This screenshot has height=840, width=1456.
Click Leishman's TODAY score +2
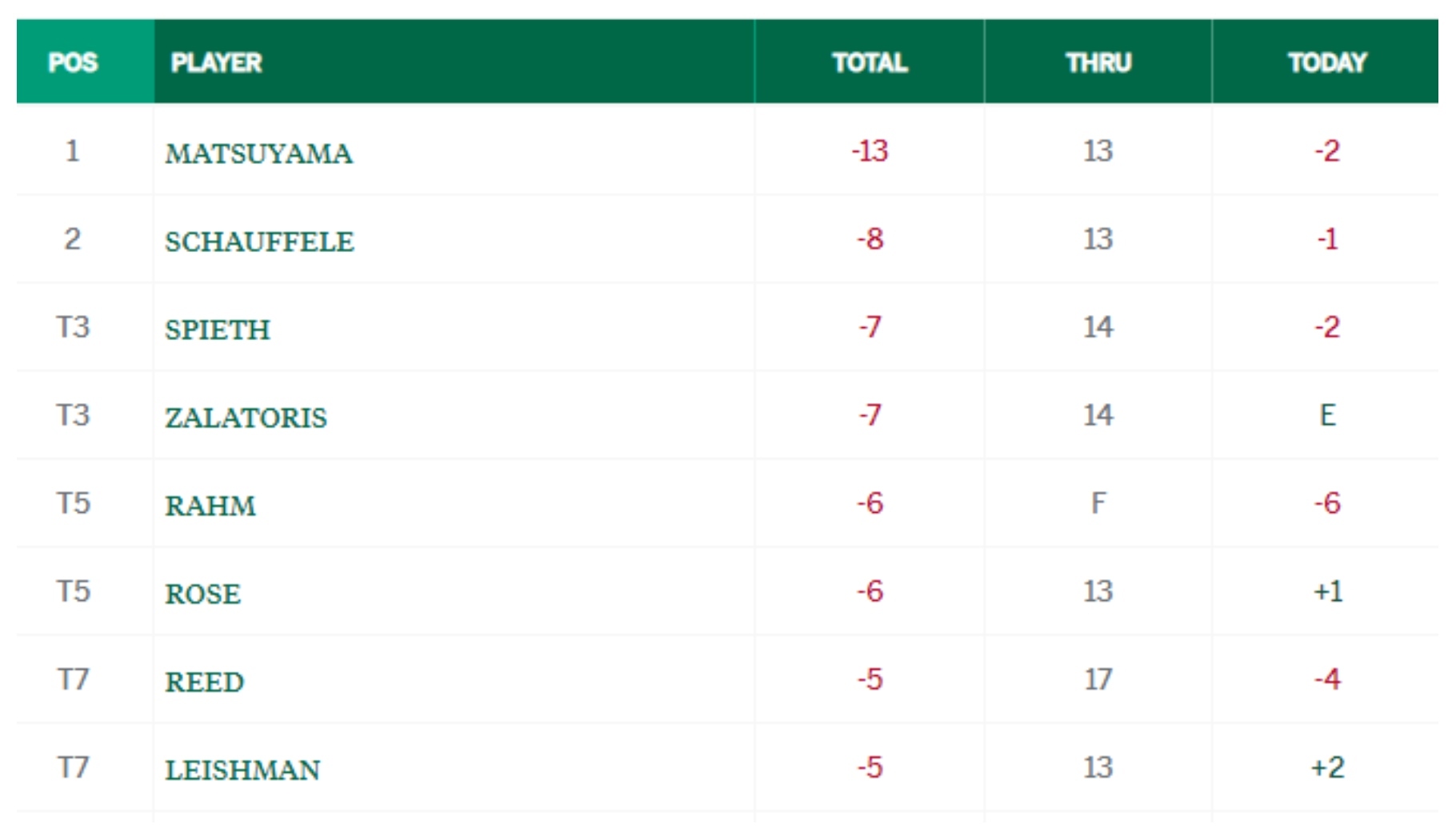click(1327, 767)
